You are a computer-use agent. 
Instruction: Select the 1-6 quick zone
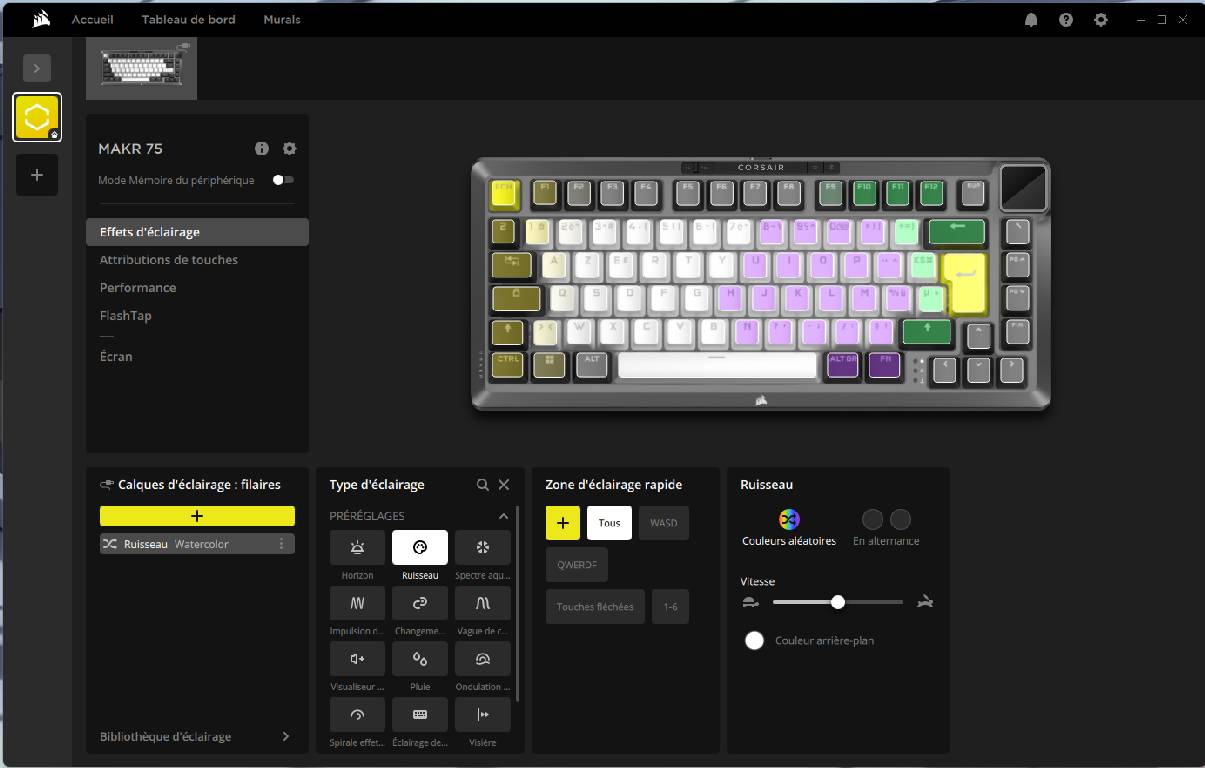[x=670, y=607]
